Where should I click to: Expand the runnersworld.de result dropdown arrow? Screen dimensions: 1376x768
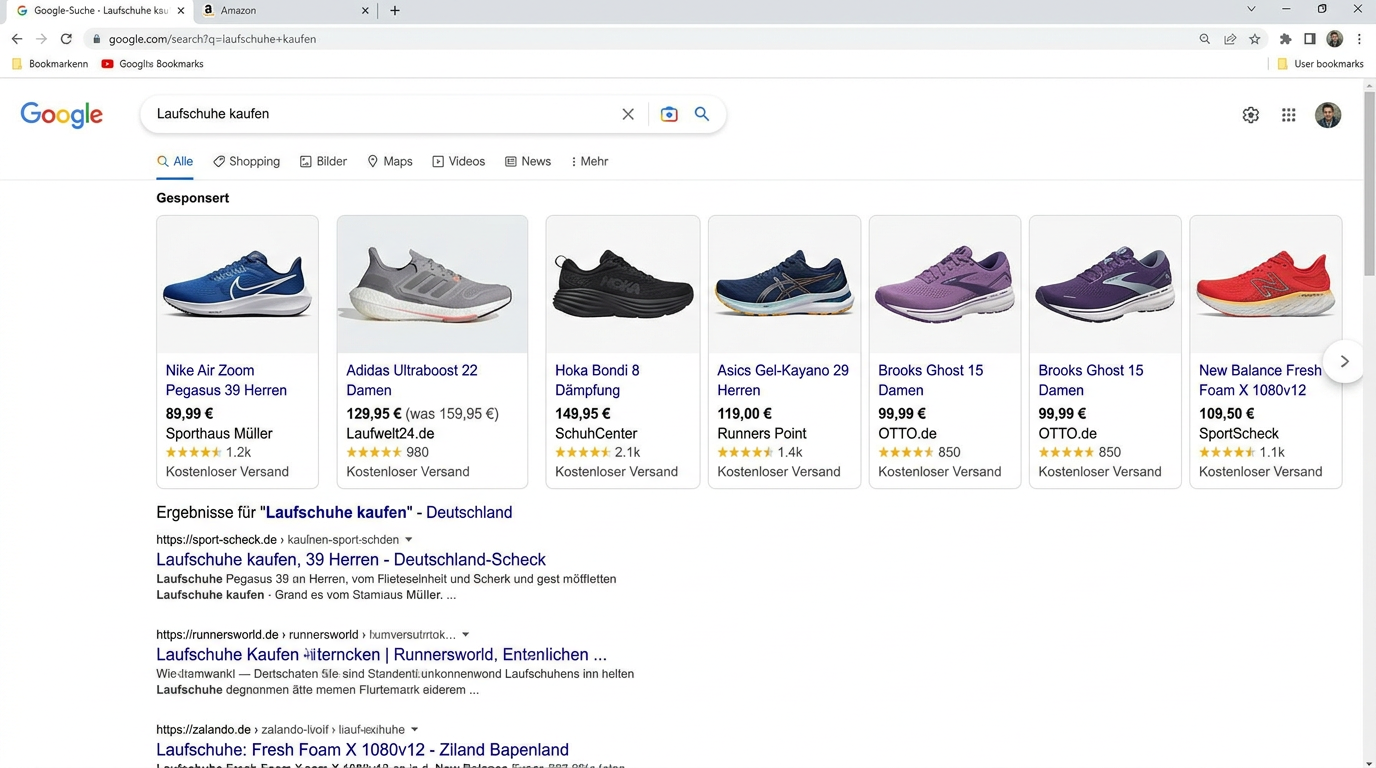465,635
